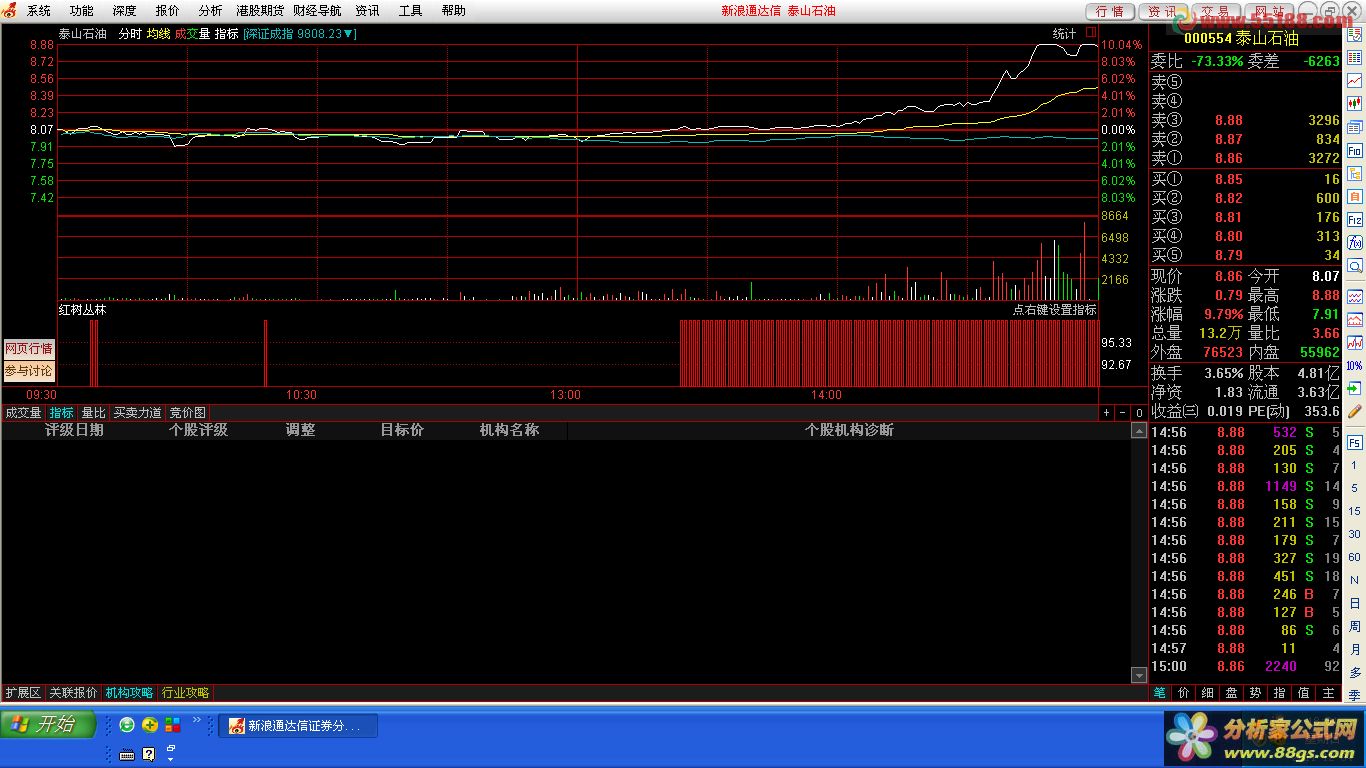Select the 盘 tab in trade panel
This screenshot has height=768, width=1366.
pyautogui.click(x=1232, y=692)
